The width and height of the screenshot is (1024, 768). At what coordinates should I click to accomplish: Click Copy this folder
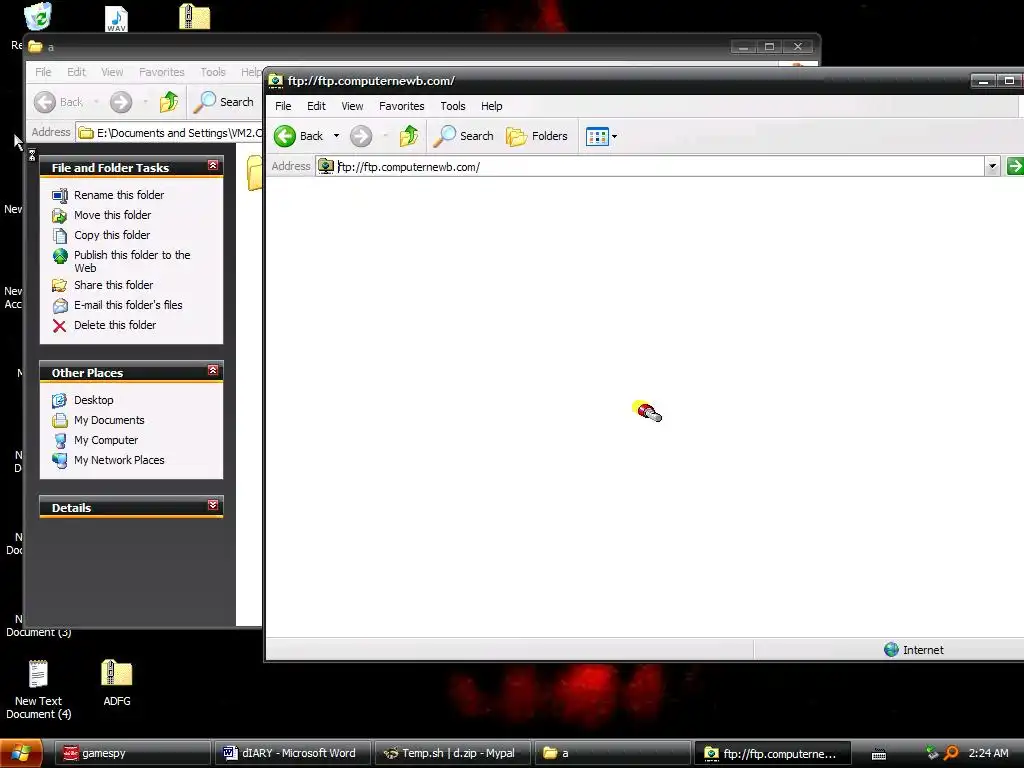point(112,235)
